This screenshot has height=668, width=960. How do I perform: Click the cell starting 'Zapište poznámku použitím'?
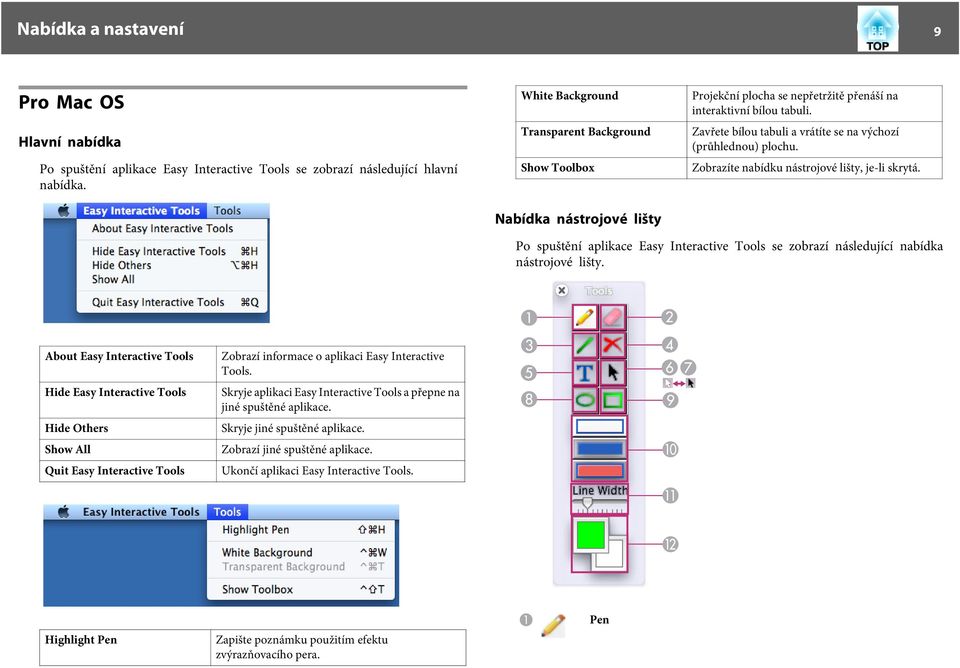click(x=338, y=647)
